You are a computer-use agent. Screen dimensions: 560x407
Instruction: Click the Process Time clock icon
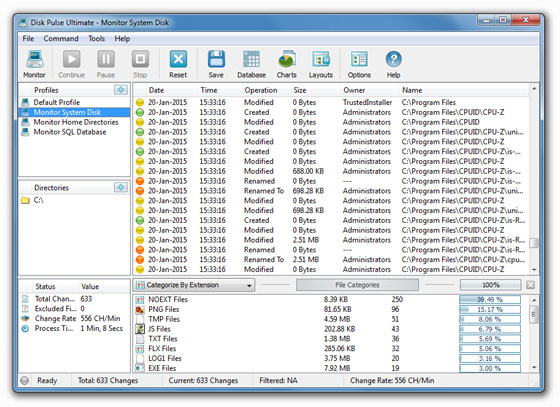(x=25, y=328)
